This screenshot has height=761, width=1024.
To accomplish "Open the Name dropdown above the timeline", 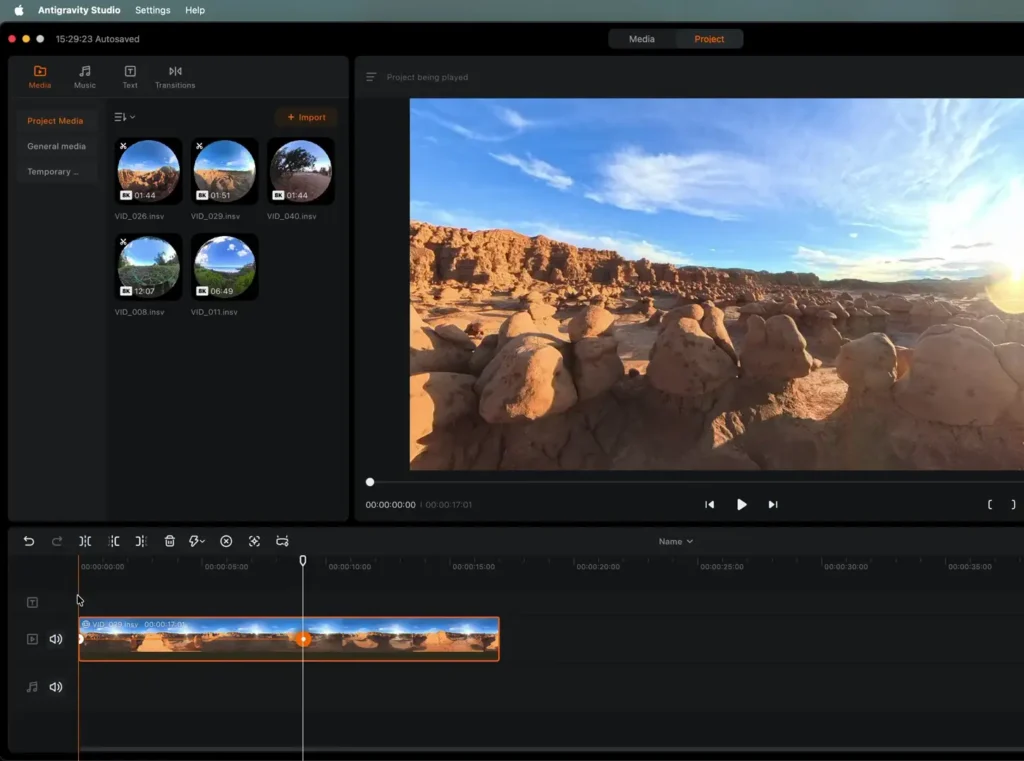I will pyautogui.click(x=676, y=542).
